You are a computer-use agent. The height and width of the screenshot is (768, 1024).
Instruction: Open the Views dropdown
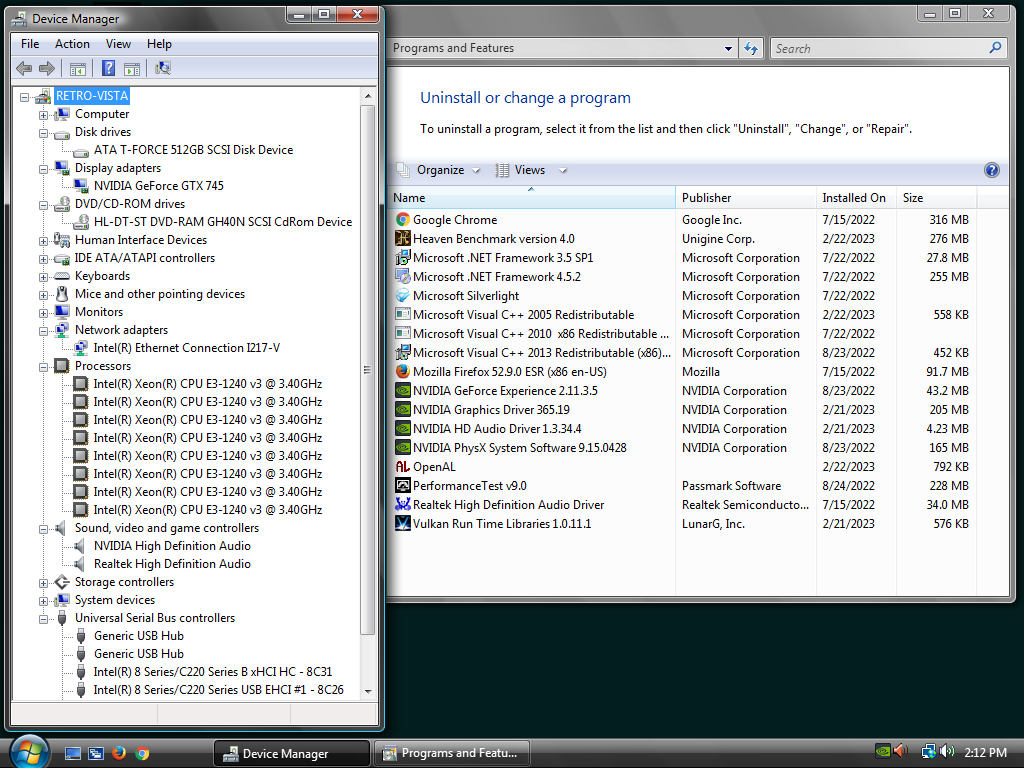pyautogui.click(x=533, y=170)
